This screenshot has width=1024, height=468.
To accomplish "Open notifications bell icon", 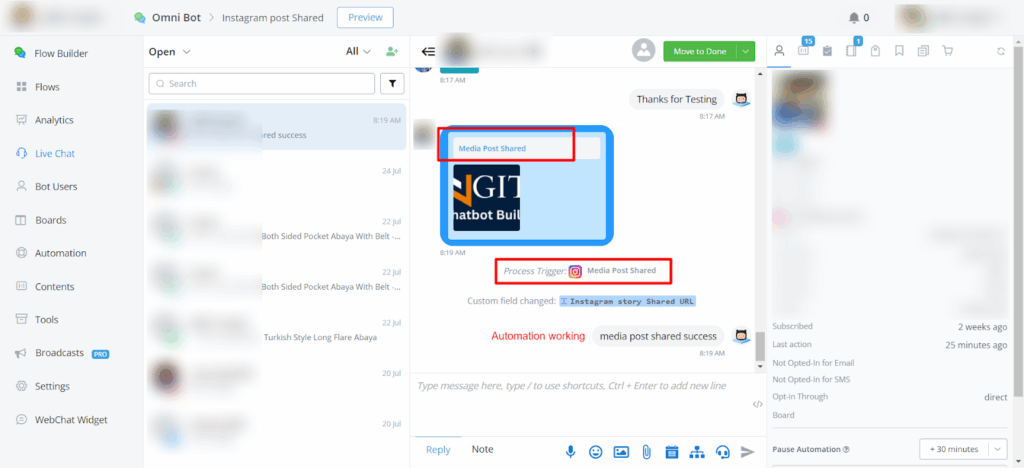I will 853,17.
